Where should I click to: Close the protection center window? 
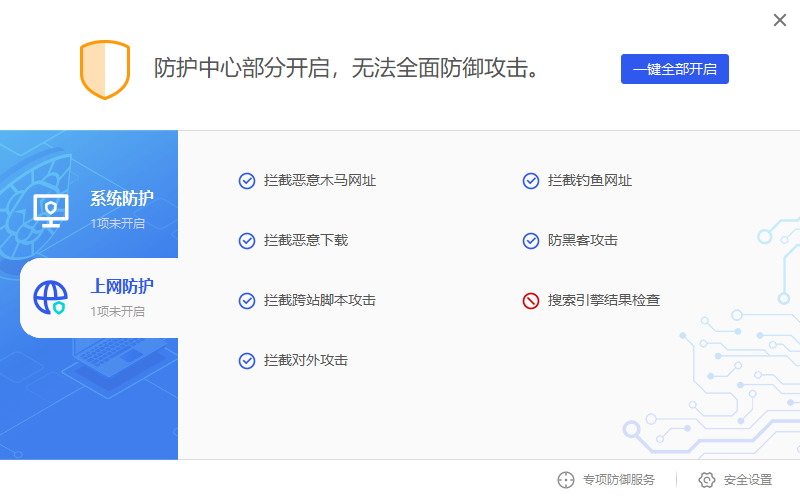[780, 20]
